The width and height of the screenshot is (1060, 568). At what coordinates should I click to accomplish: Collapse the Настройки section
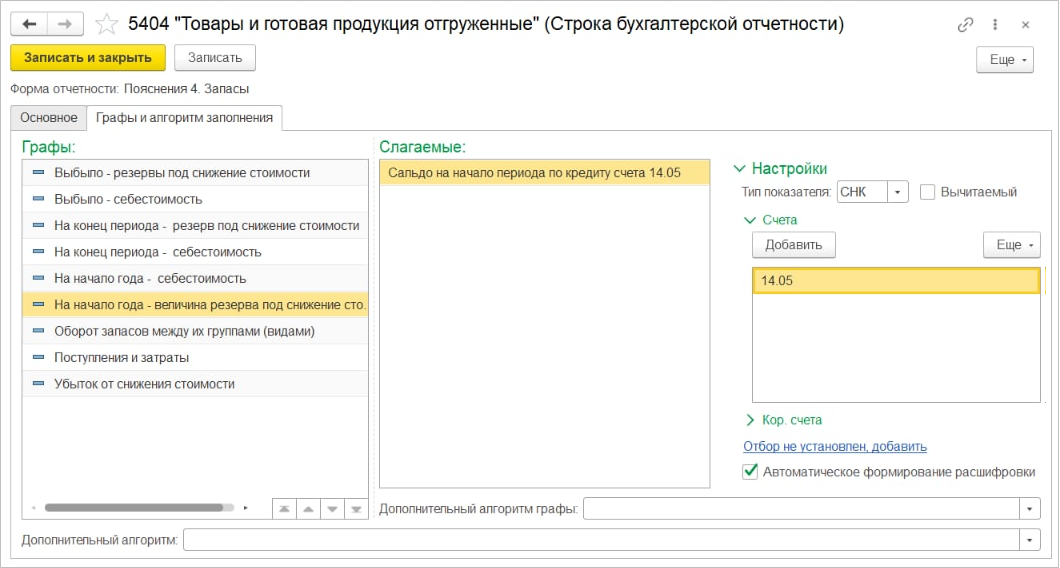740,169
